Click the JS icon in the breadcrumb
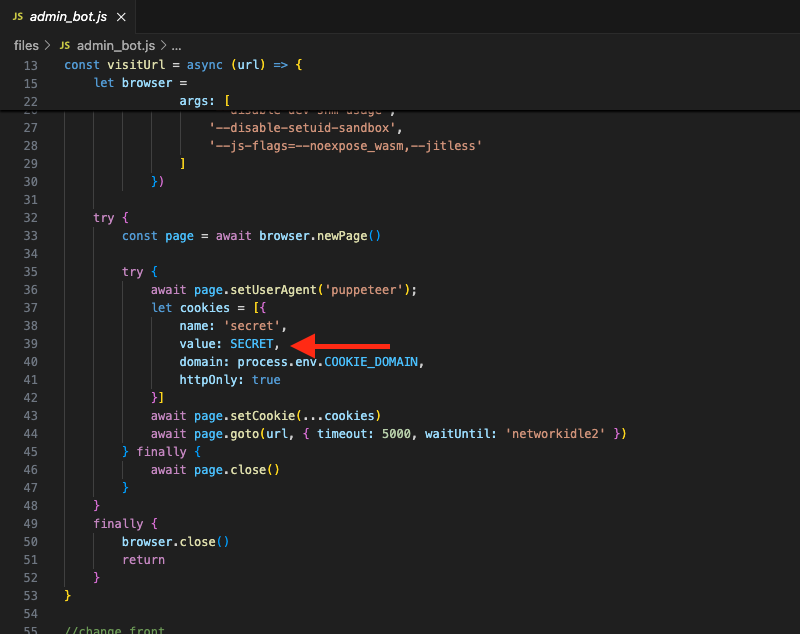Viewport: 800px width, 634px height. tap(66, 46)
